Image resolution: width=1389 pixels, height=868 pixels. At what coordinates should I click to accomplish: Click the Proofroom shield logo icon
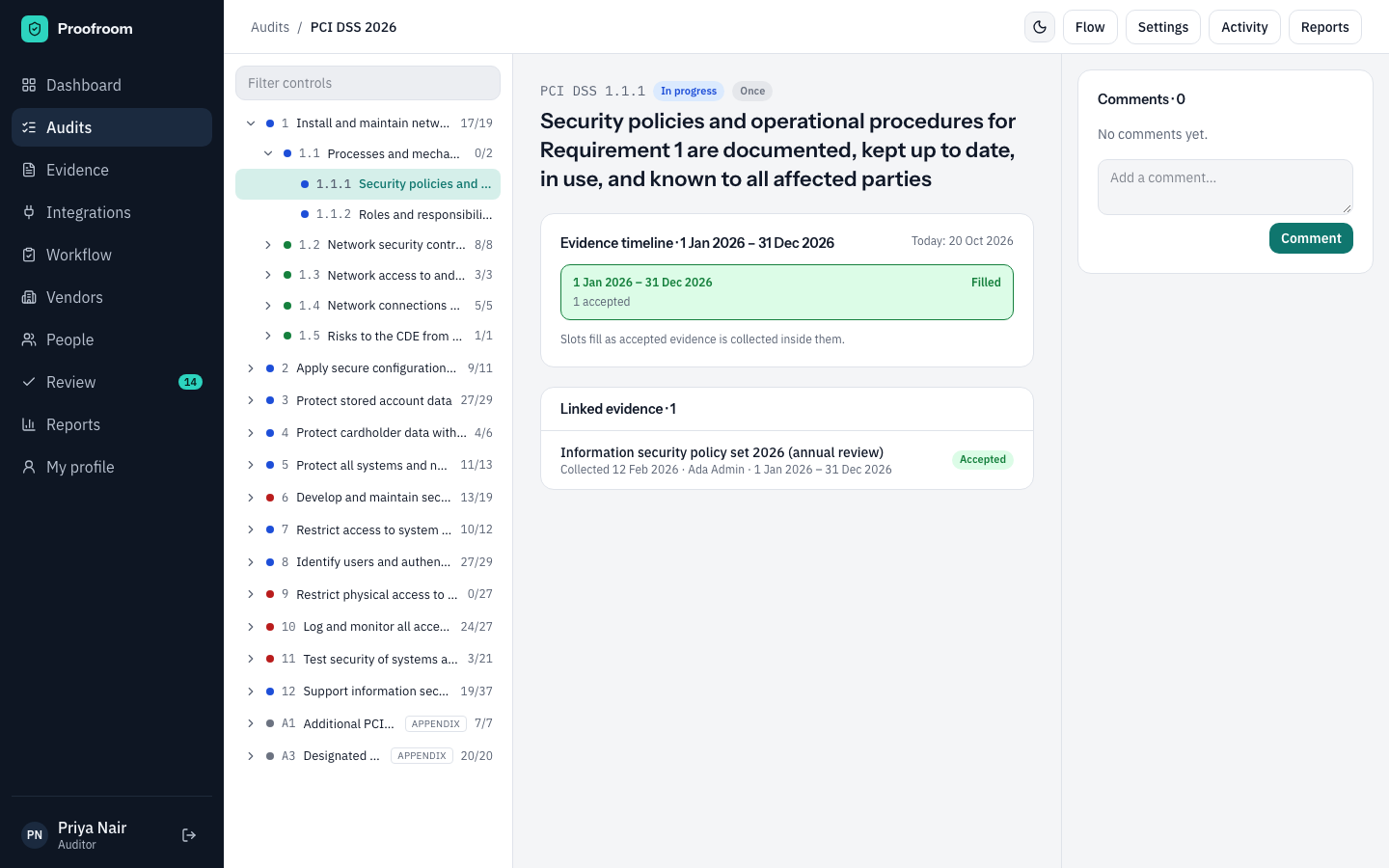point(35,29)
